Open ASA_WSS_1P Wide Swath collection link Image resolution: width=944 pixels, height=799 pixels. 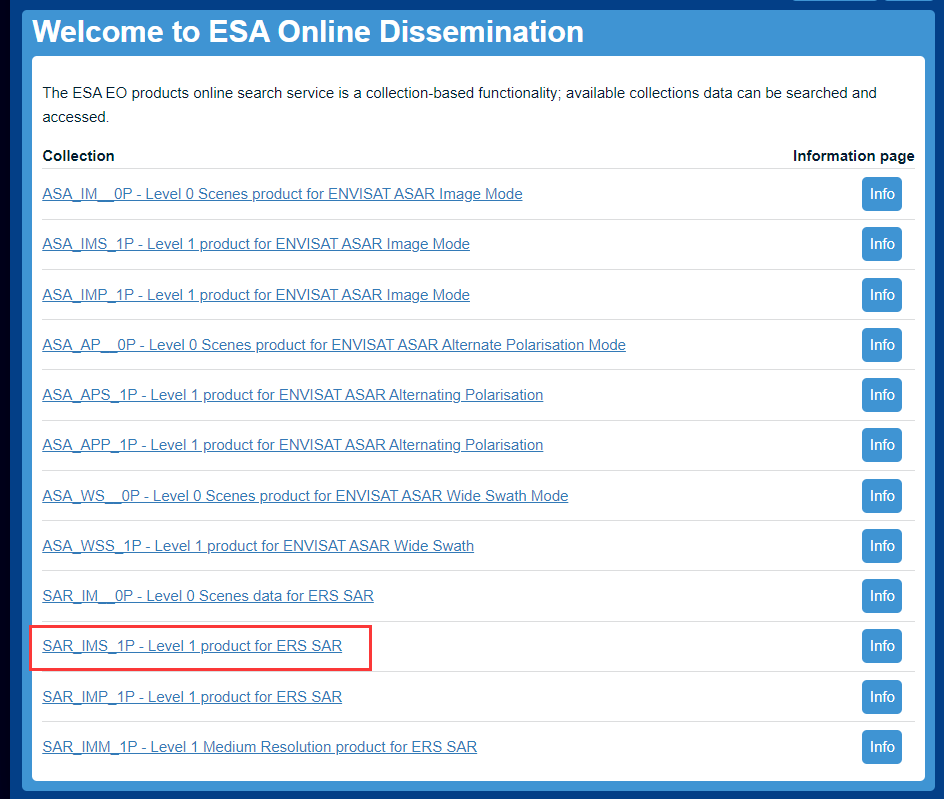point(258,546)
